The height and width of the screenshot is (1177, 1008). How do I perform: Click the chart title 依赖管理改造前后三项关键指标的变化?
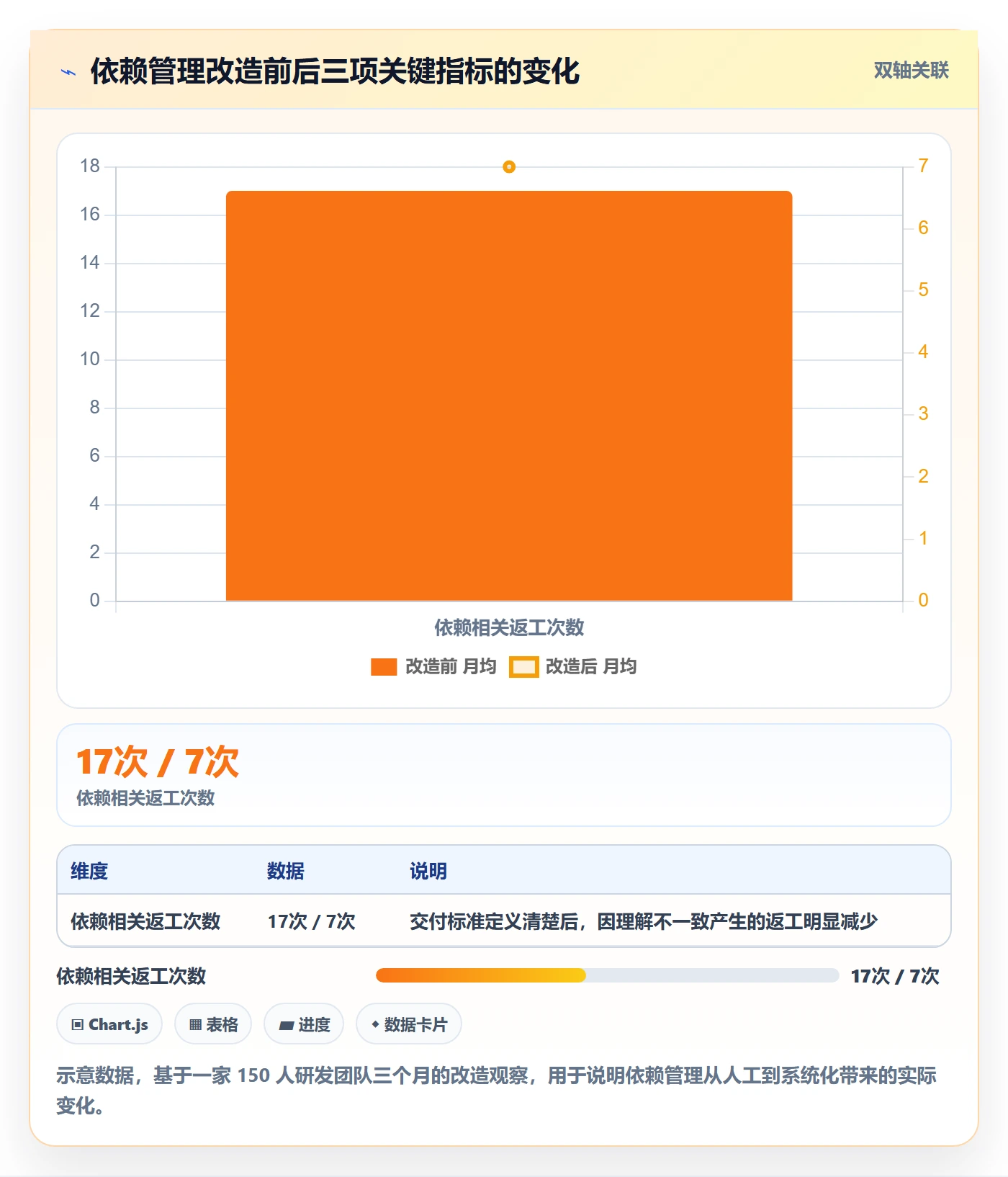[x=335, y=71]
